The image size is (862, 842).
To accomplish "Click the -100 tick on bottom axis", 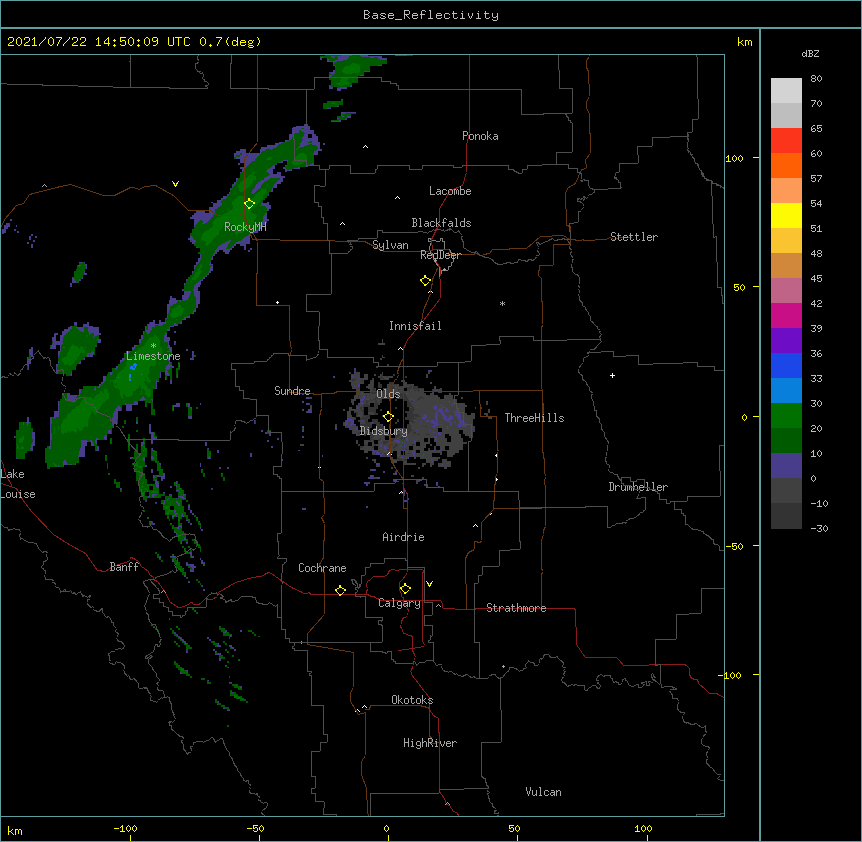I will pyautogui.click(x=125, y=829).
